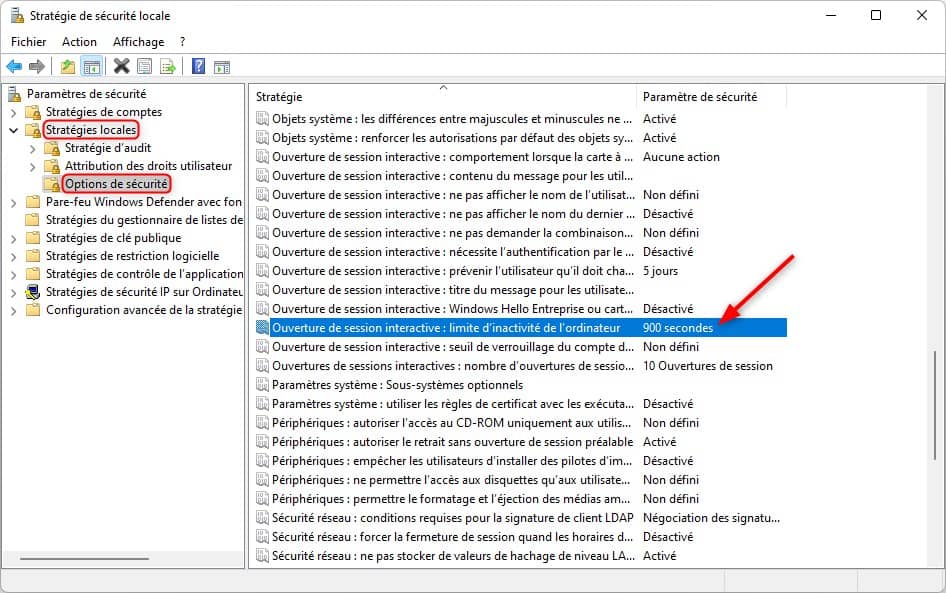The height and width of the screenshot is (593, 946).
Task: Click the policy icon of Paramètres système : Sous-systèmes optionnels
Action: 262,385
